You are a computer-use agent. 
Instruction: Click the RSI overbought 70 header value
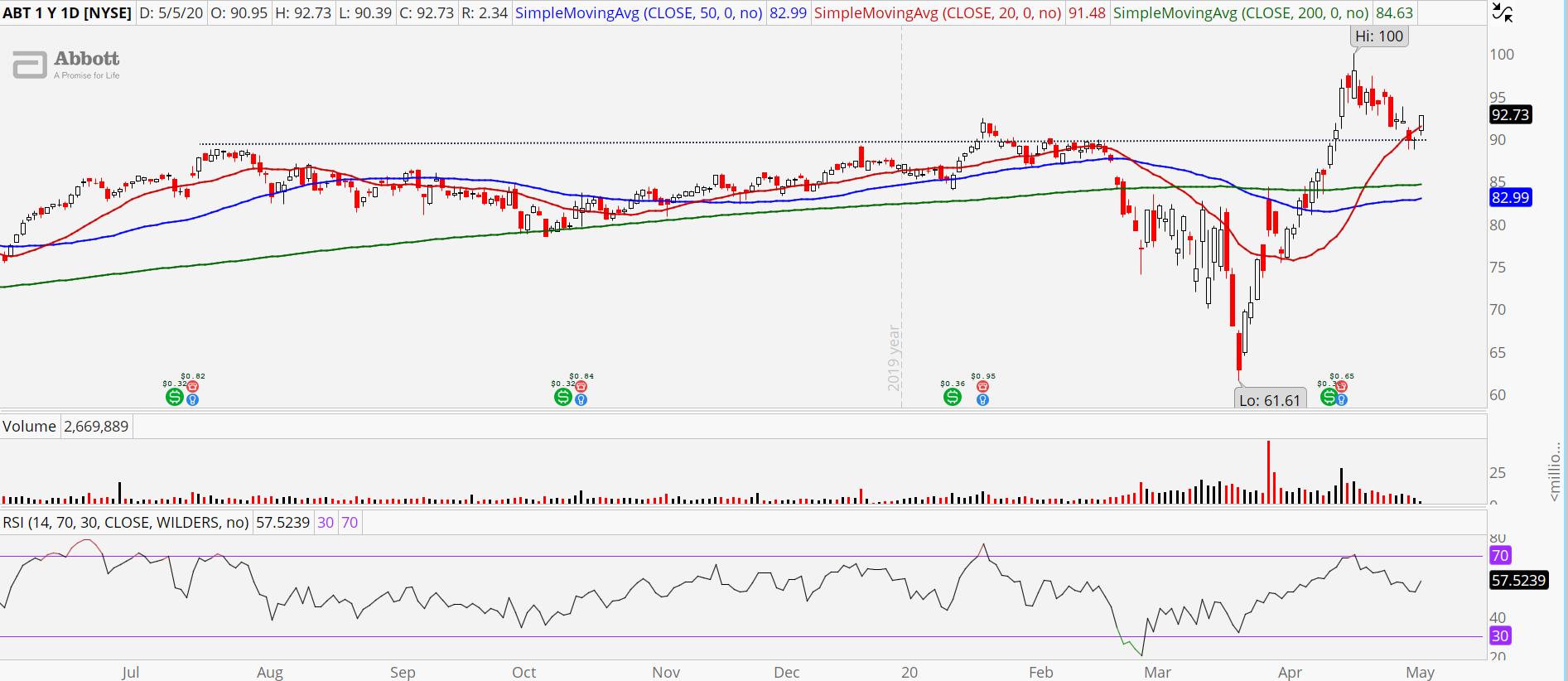tap(350, 523)
